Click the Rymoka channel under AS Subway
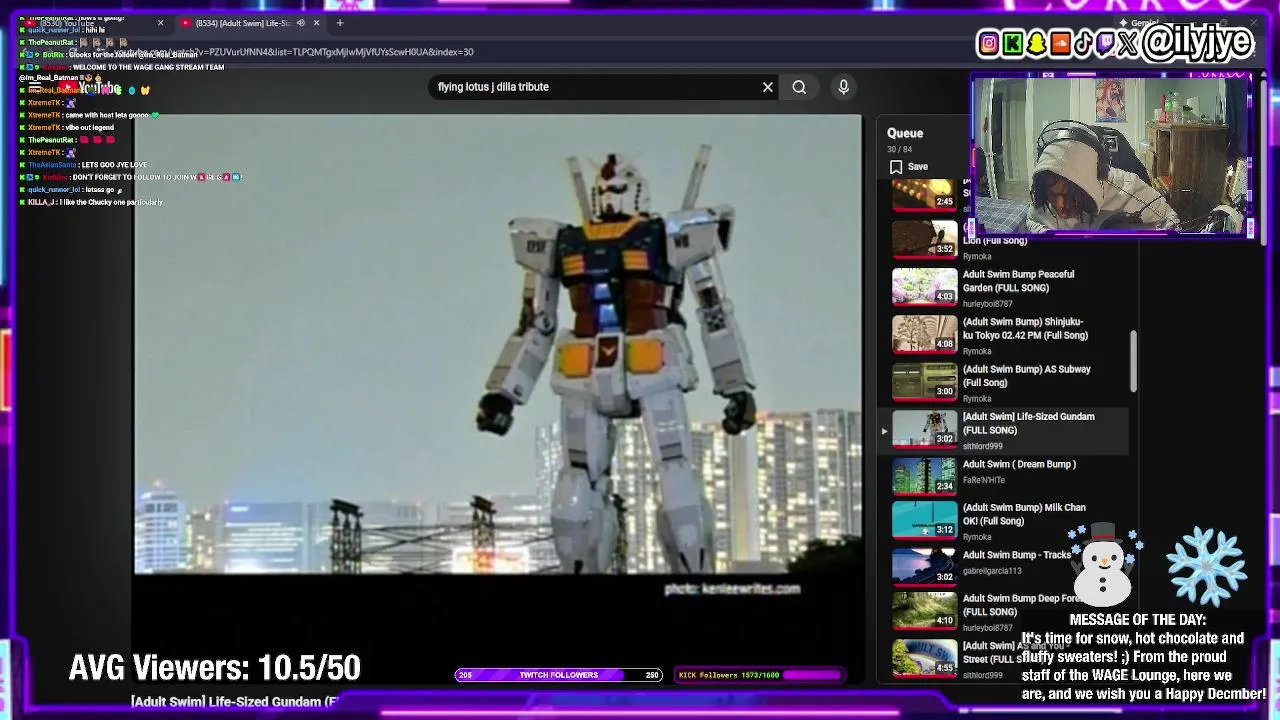The width and height of the screenshot is (1280, 720). click(977, 399)
